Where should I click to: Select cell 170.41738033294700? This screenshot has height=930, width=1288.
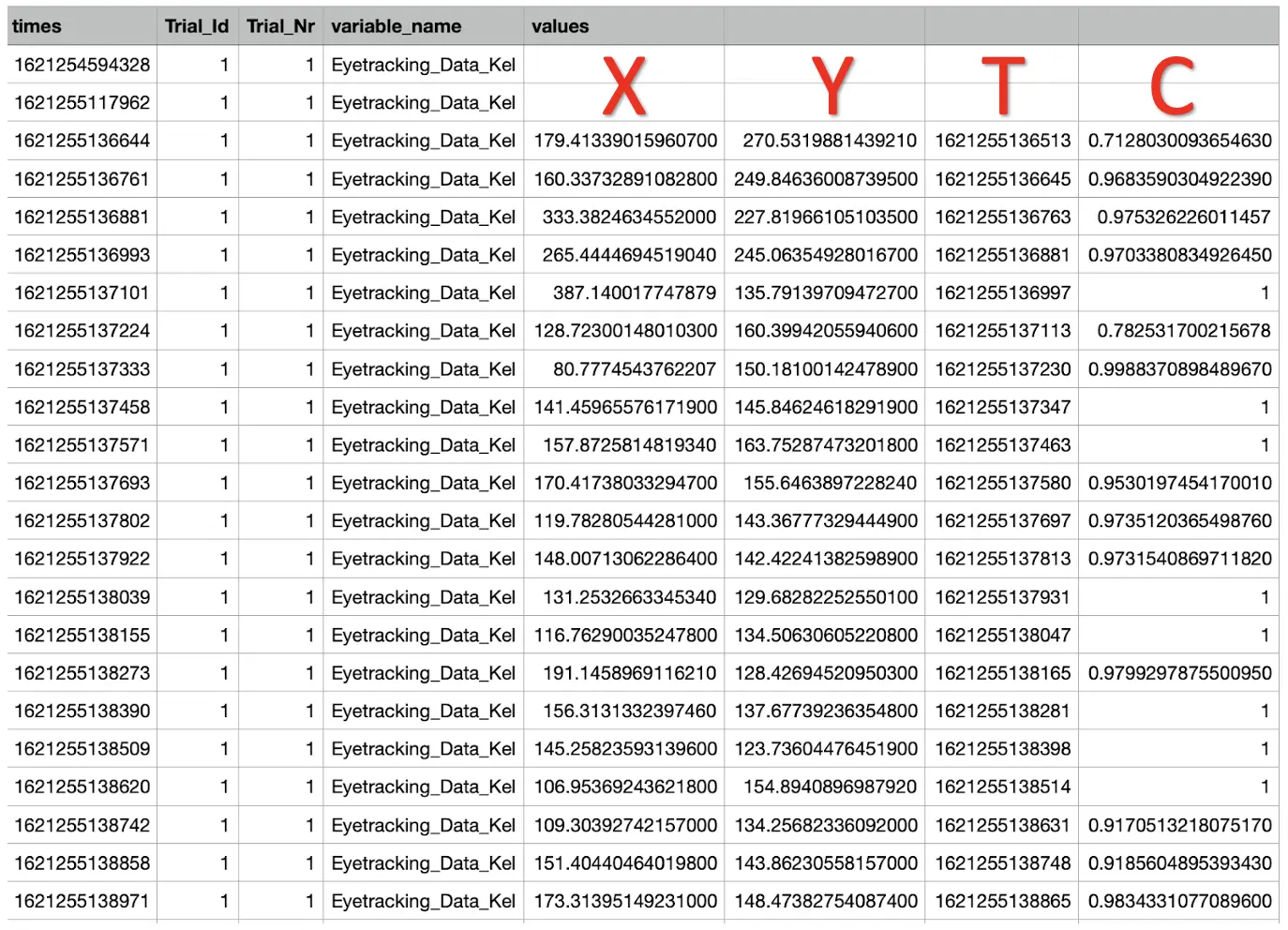623,483
